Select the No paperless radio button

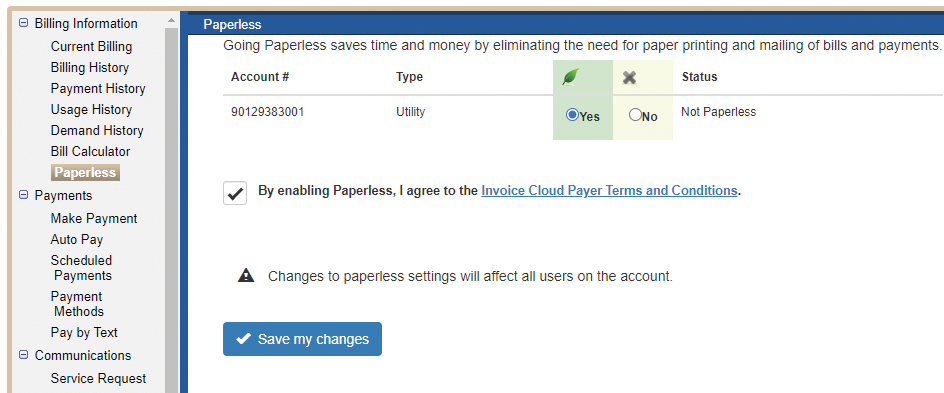(635, 115)
